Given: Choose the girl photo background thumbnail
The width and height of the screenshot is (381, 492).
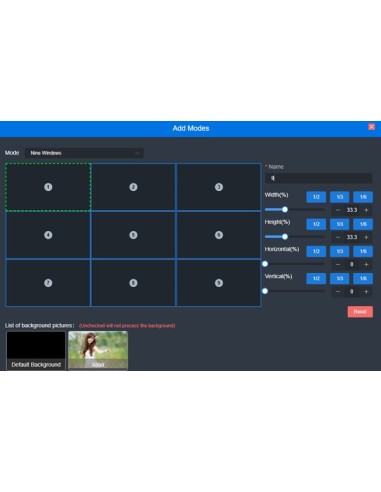Looking at the screenshot, I should coord(98,350).
